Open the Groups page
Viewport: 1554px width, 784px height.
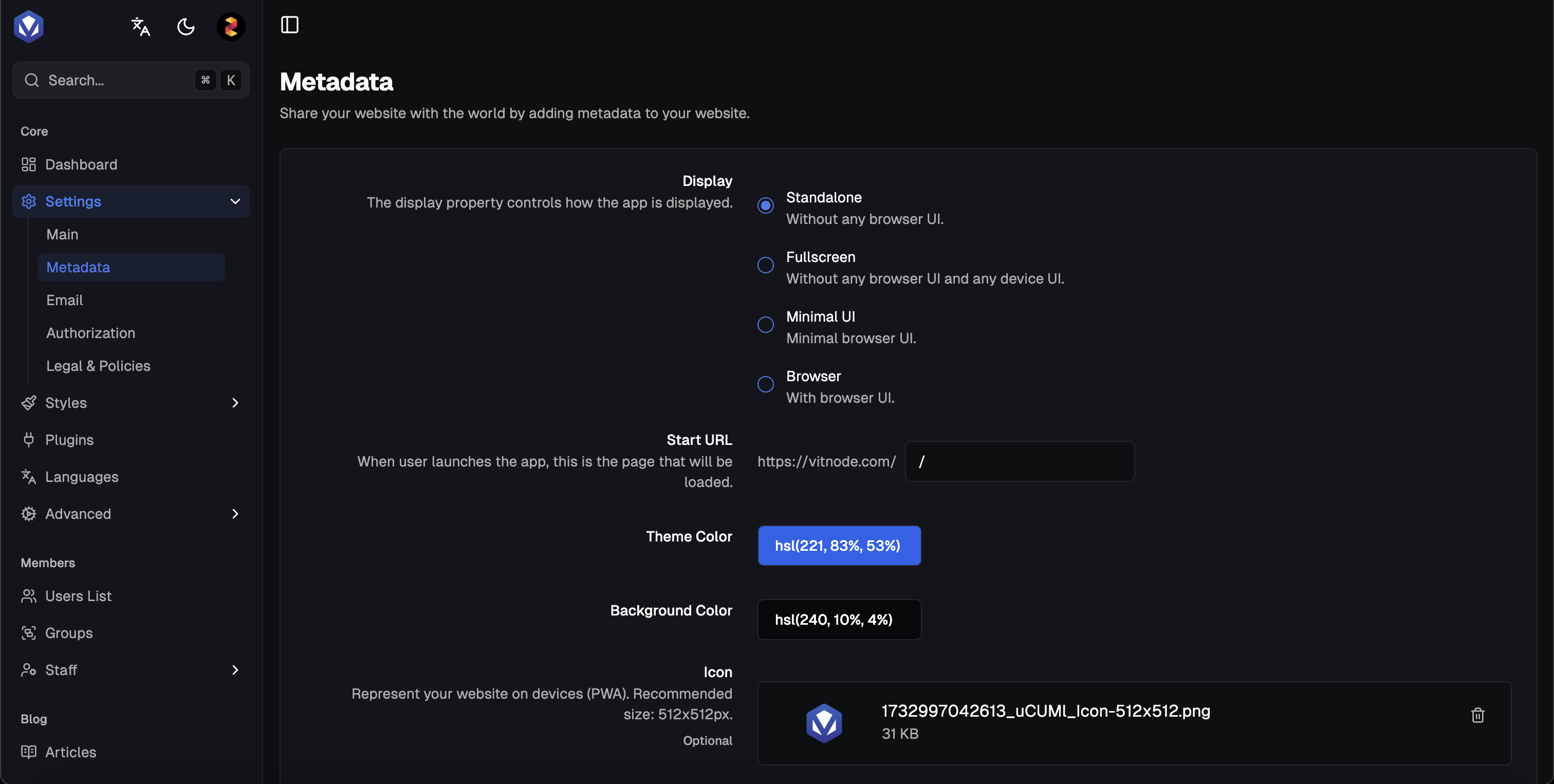pos(131,633)
